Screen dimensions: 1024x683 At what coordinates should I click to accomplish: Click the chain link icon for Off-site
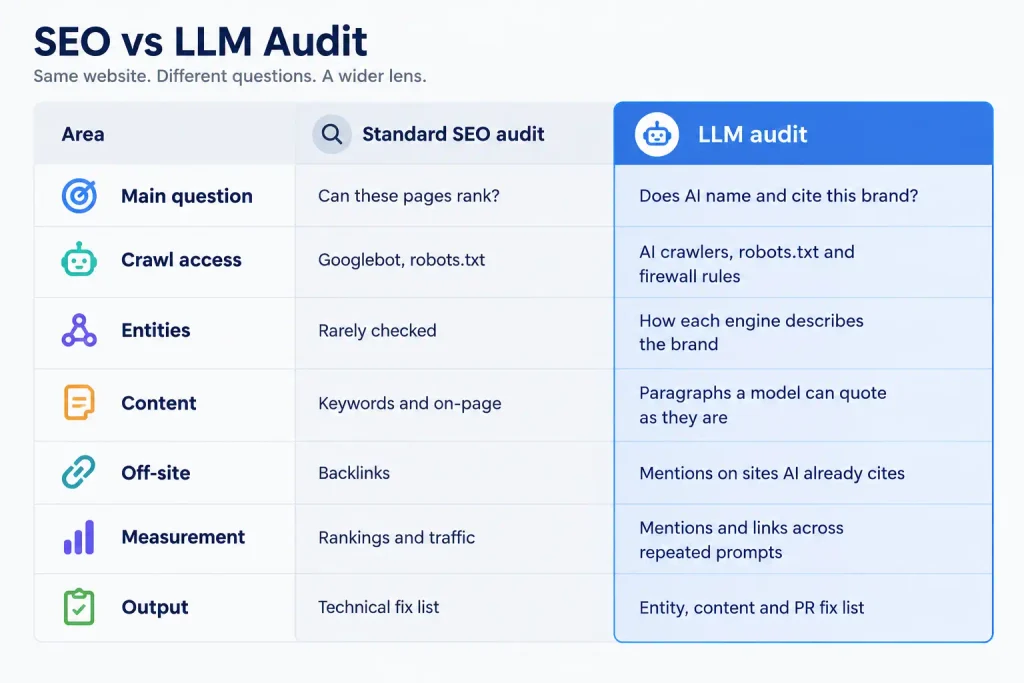(x=78, y=472)
